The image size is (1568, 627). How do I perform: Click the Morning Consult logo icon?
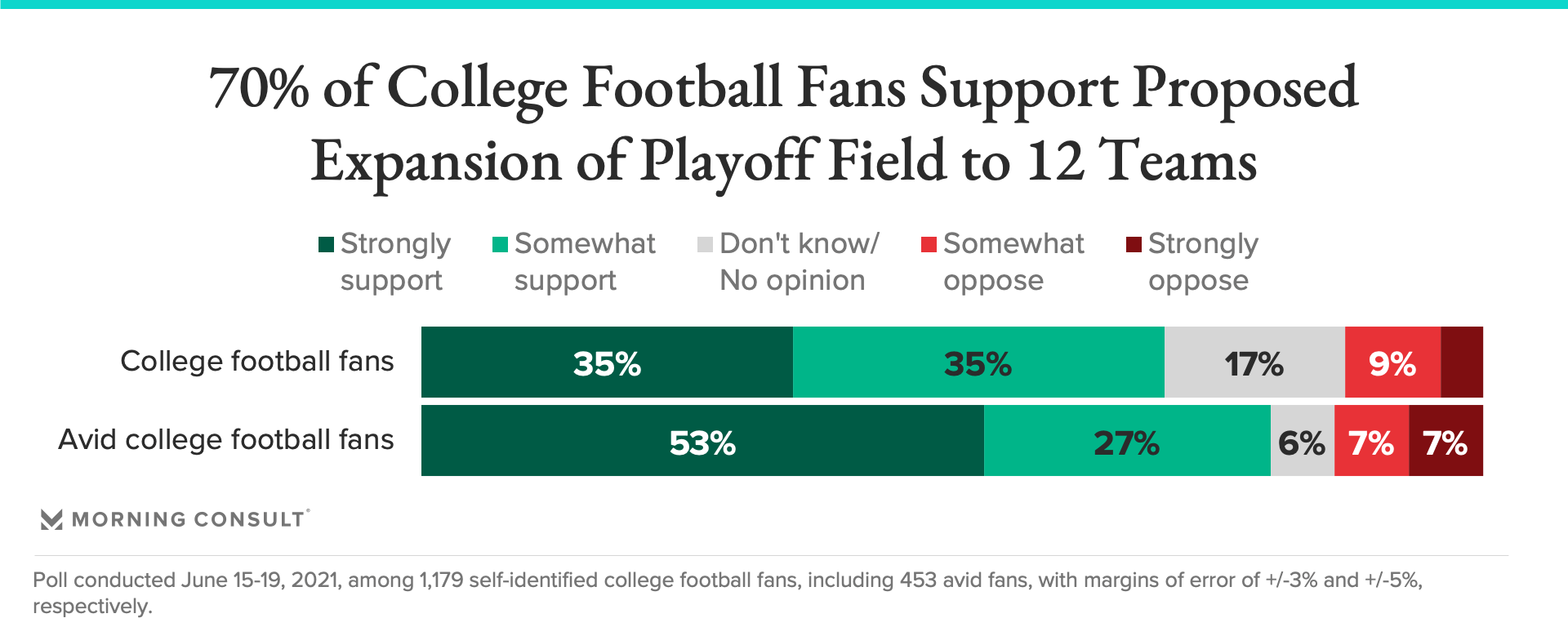(x=51, y=519)
